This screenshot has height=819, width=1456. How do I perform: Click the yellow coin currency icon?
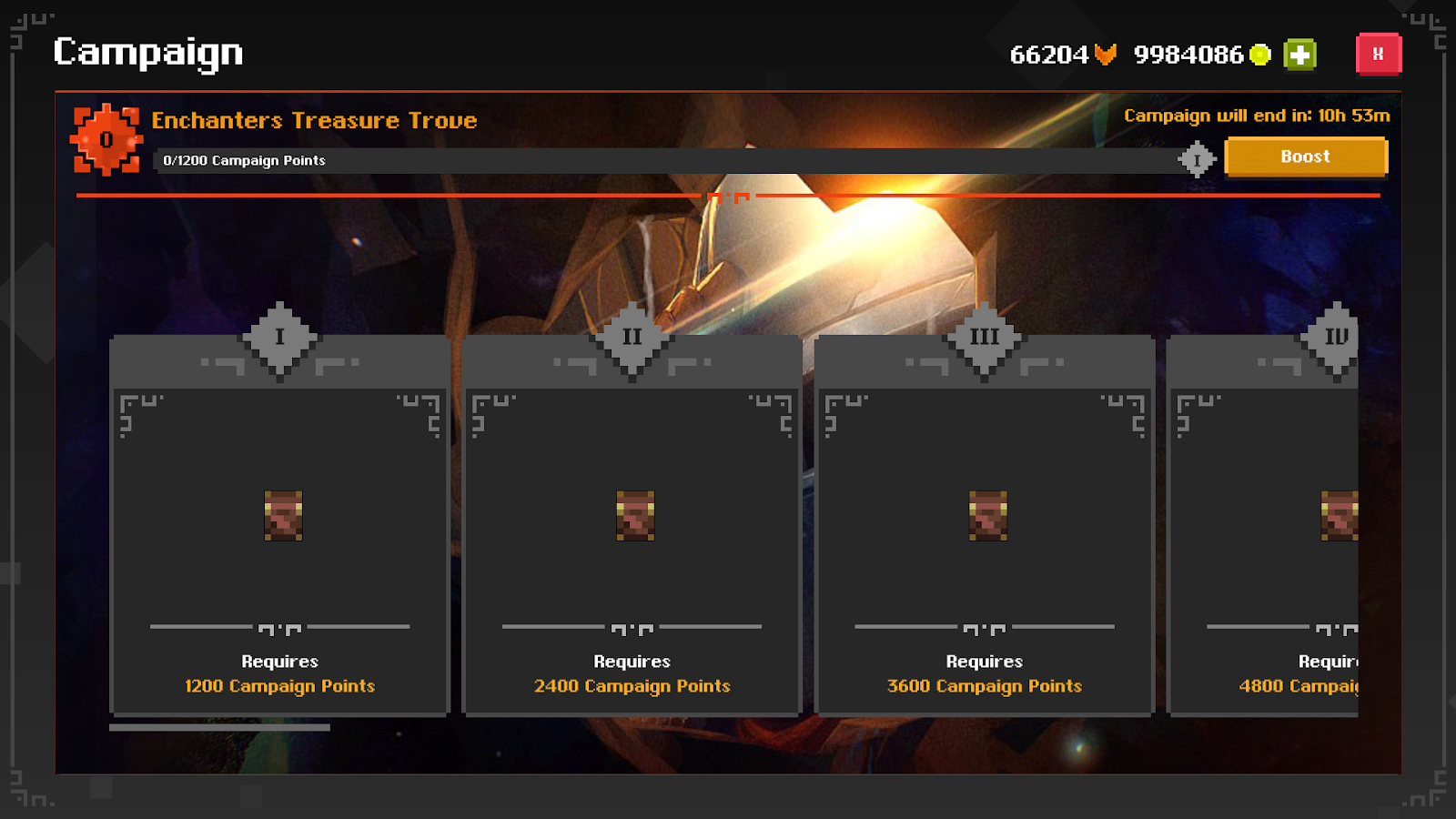point(1260,56)
